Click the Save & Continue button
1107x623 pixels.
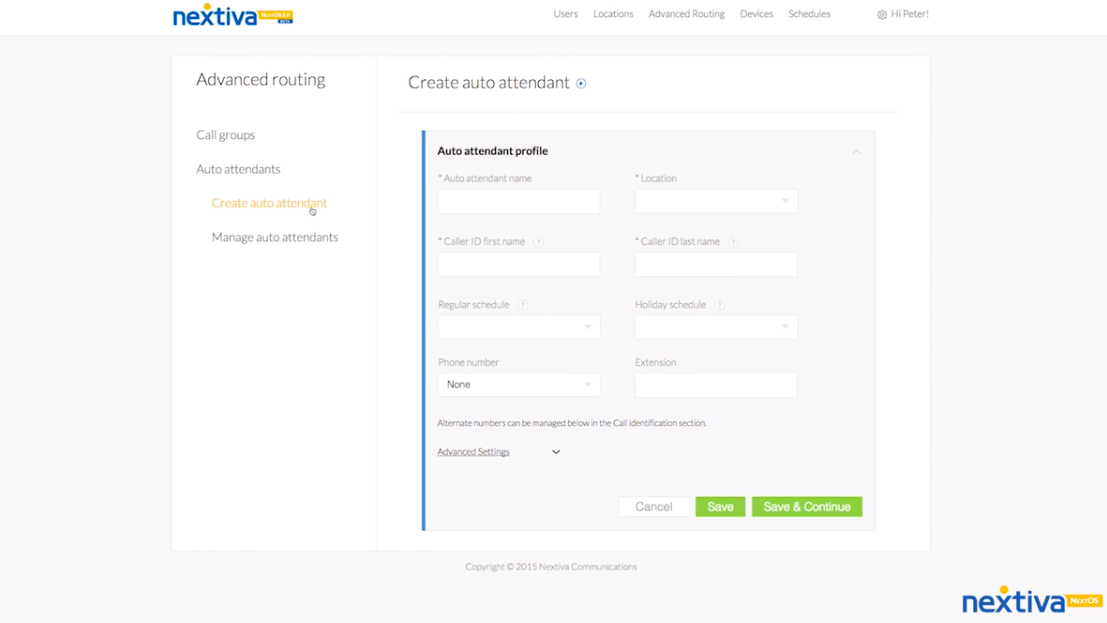pyautogui.click(x=807, y=506)
